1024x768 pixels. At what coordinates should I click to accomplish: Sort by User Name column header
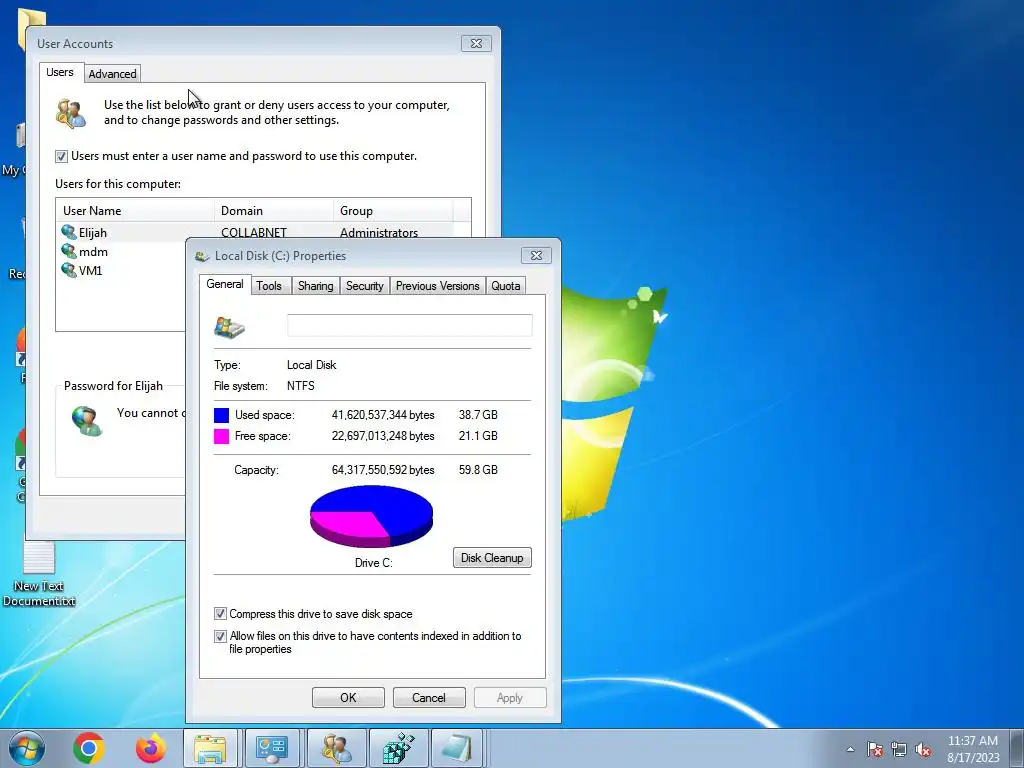coord(135,211)
